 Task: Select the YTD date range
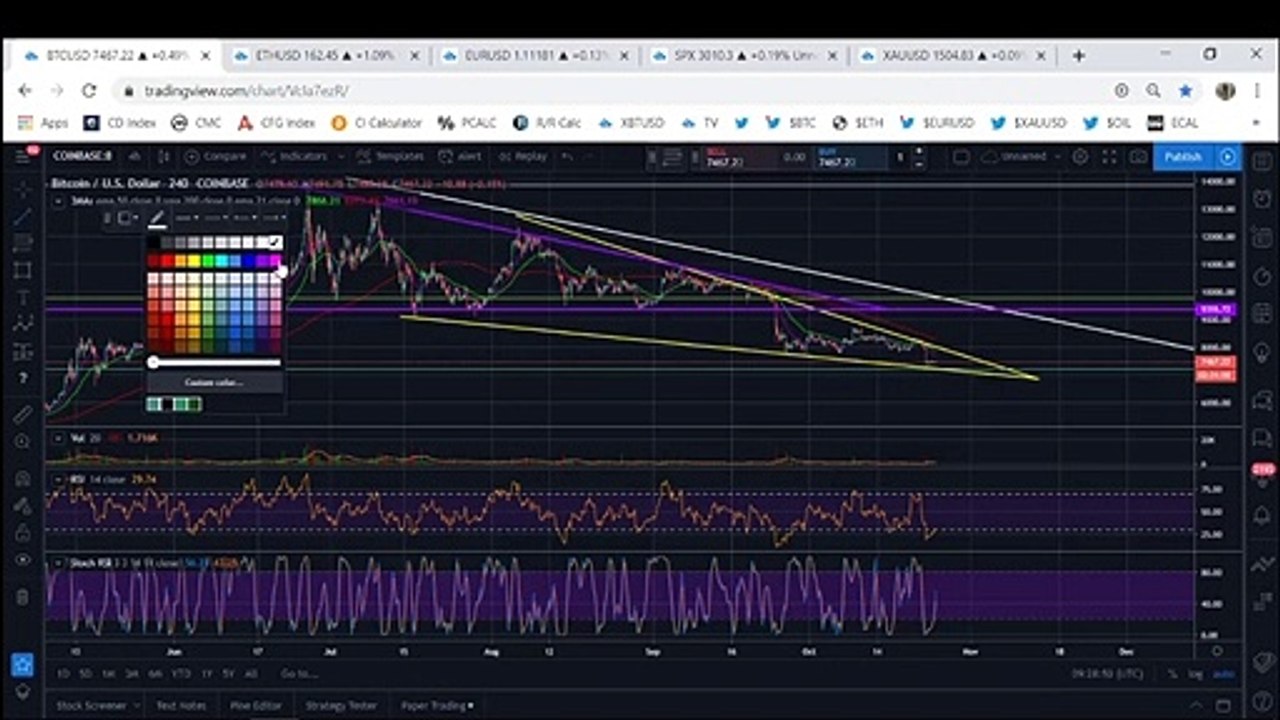181,674
